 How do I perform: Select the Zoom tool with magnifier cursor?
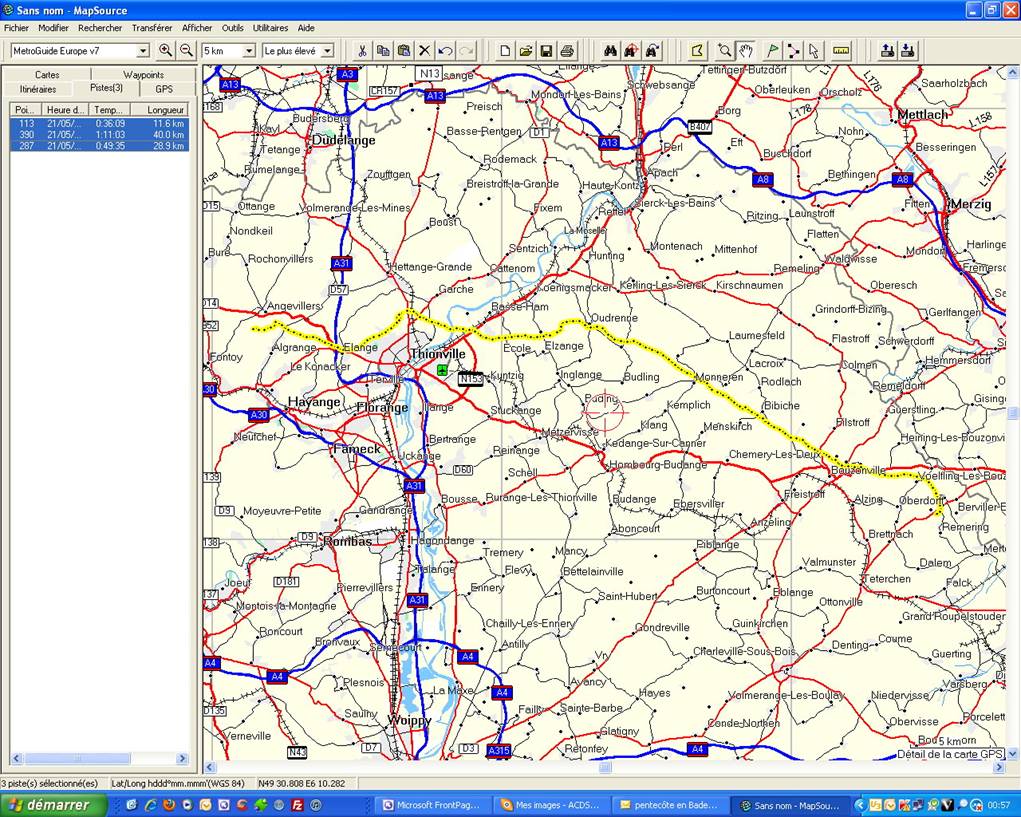pyautogui.click(x=724, y=50)
